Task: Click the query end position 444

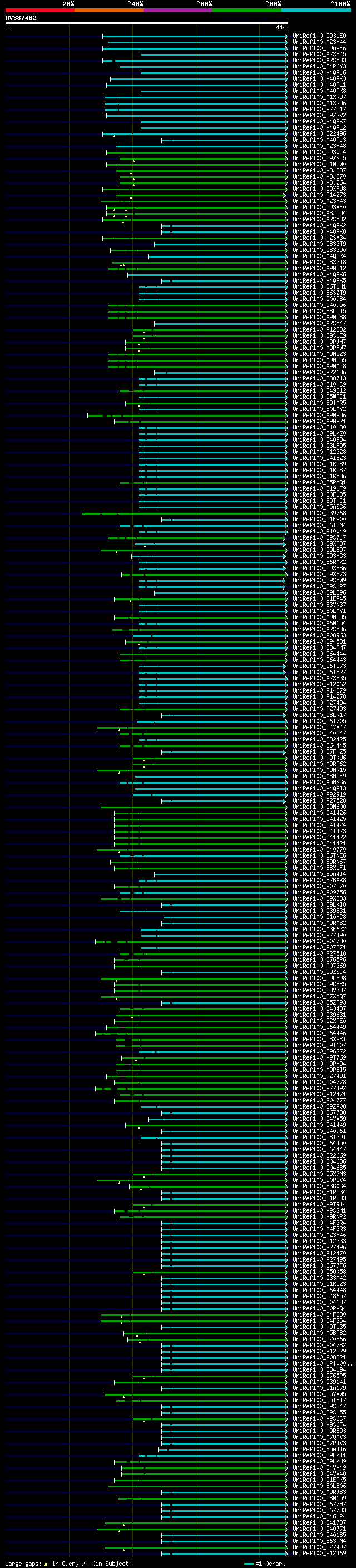Action: 280,27
